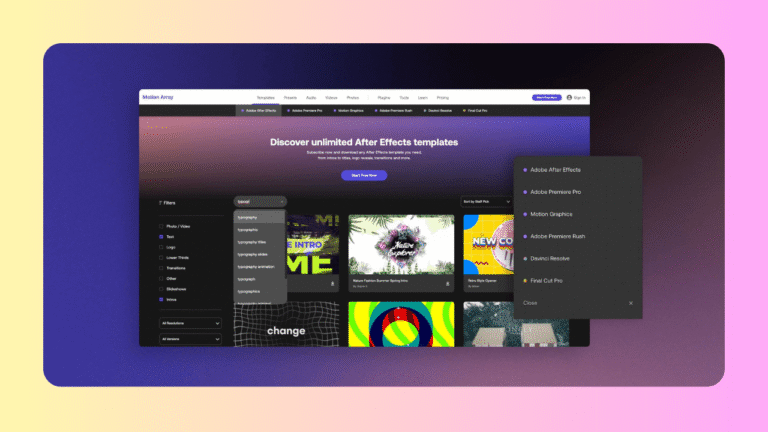
Task: Open the Templates nav tab
Action: 266,97
